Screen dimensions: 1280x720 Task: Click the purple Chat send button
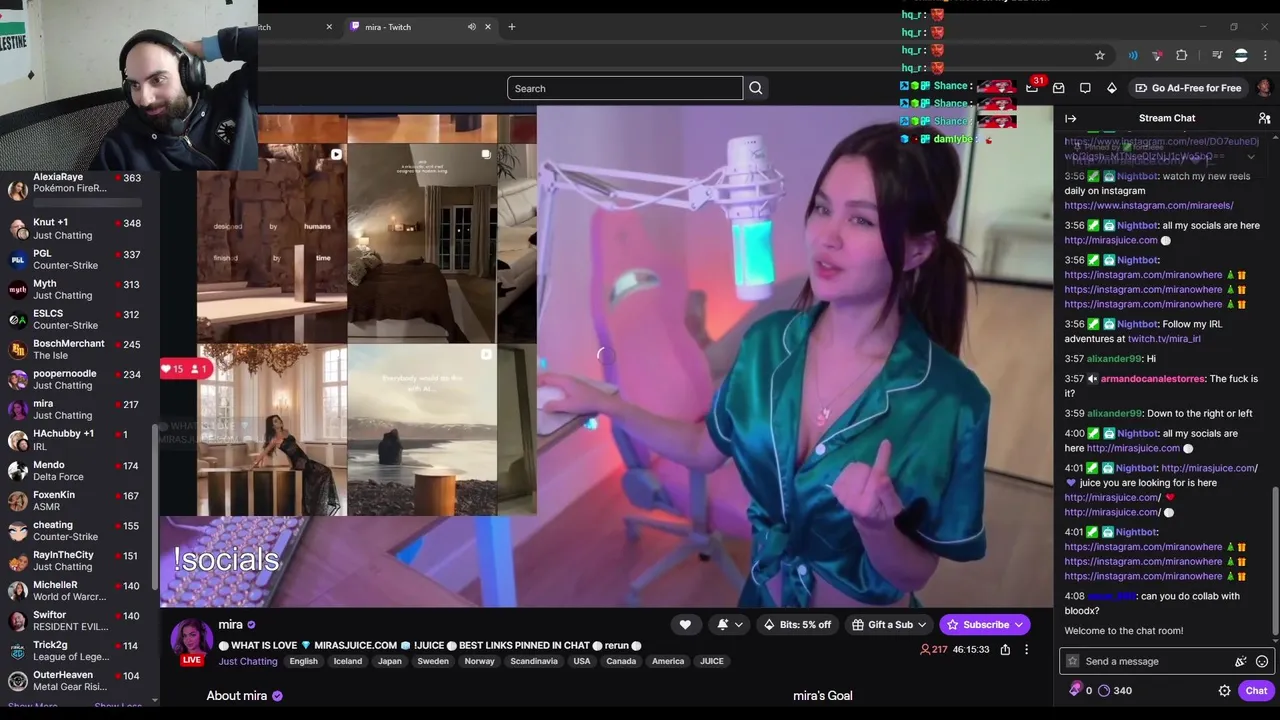(x=1256, y=690)
